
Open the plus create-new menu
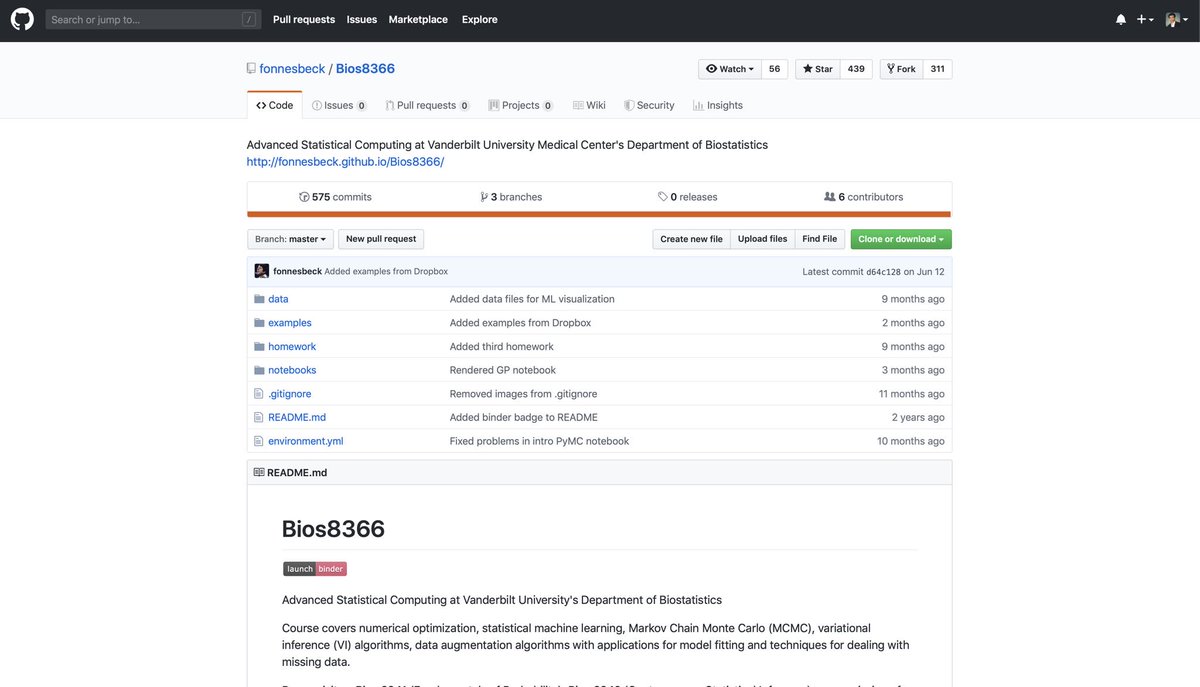coord(1145,19)
